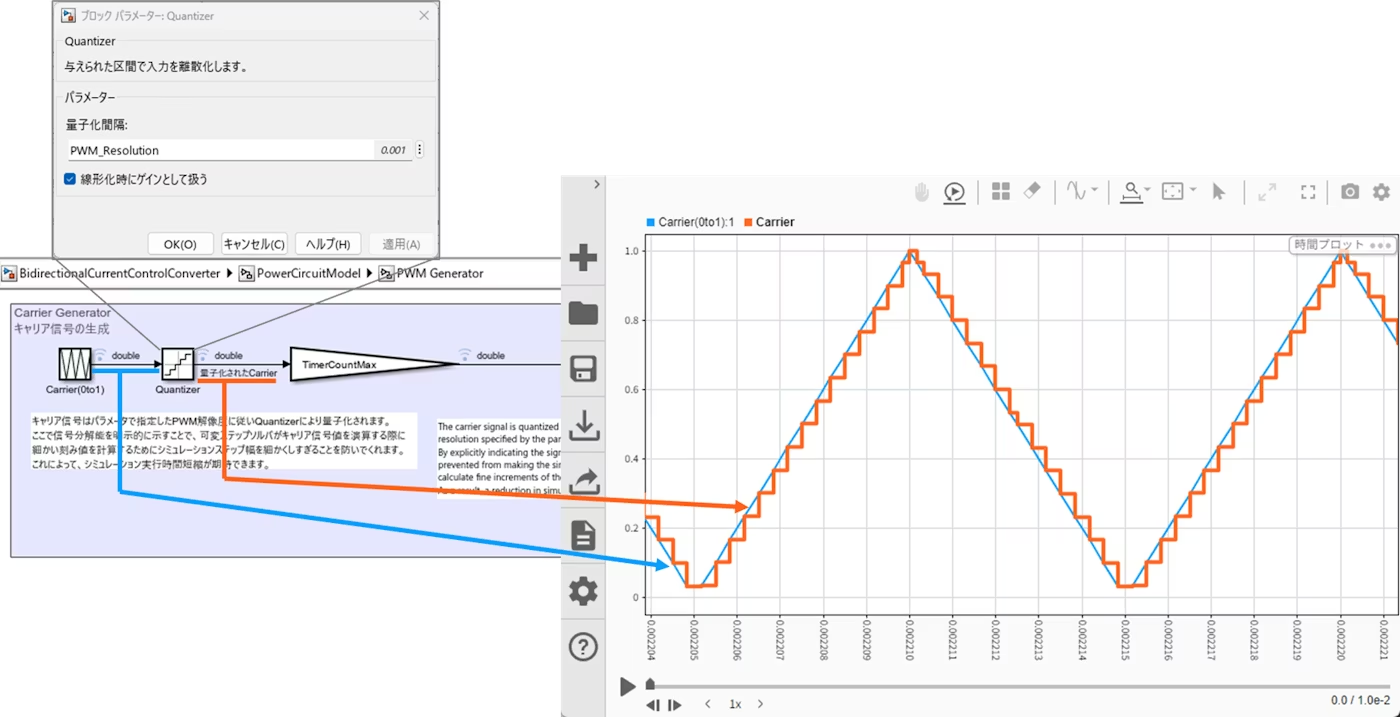Click the plus add icon in sidebar
The height and width of the screenshot is (717, 1400).
click(x=583, y=258)
